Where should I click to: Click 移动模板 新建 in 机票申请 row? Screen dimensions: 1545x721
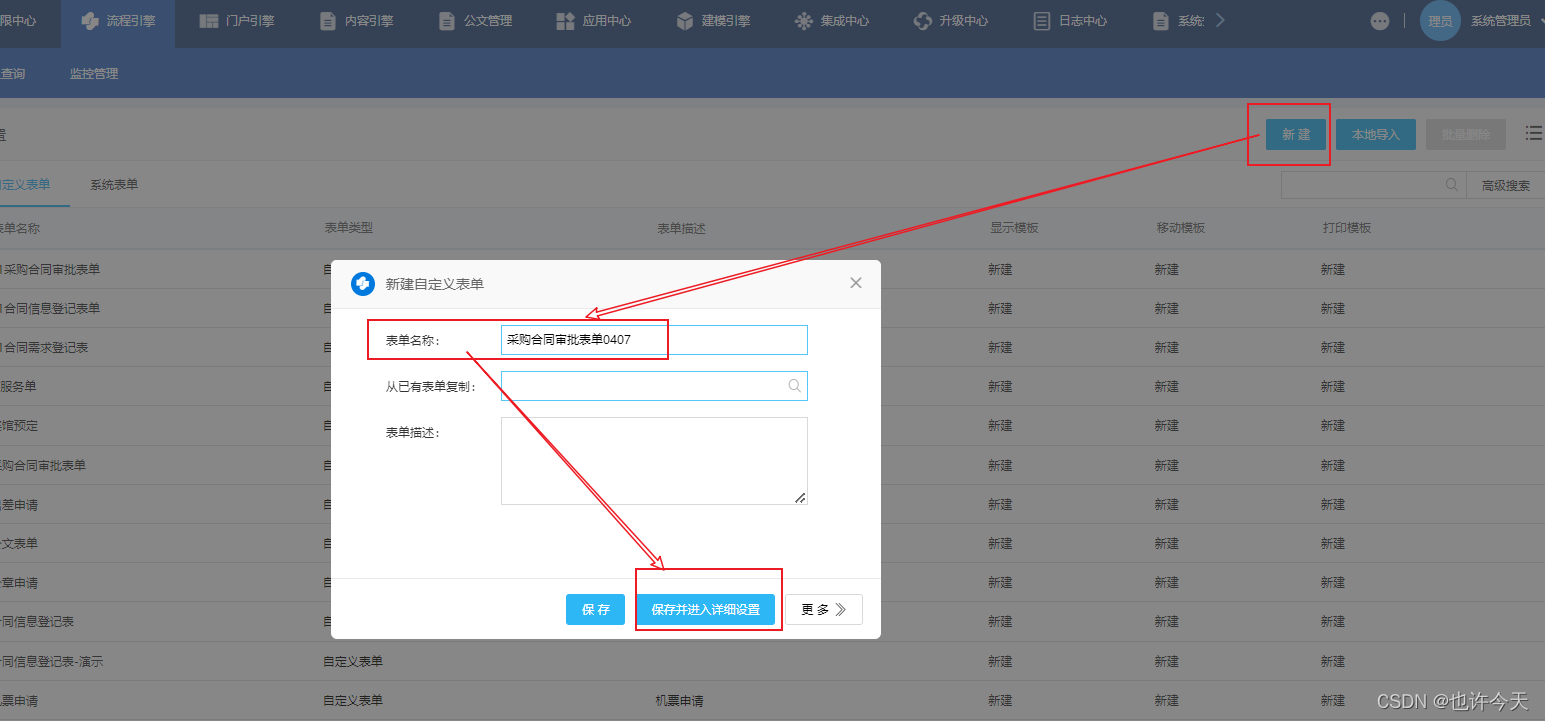click(1167, 701)
